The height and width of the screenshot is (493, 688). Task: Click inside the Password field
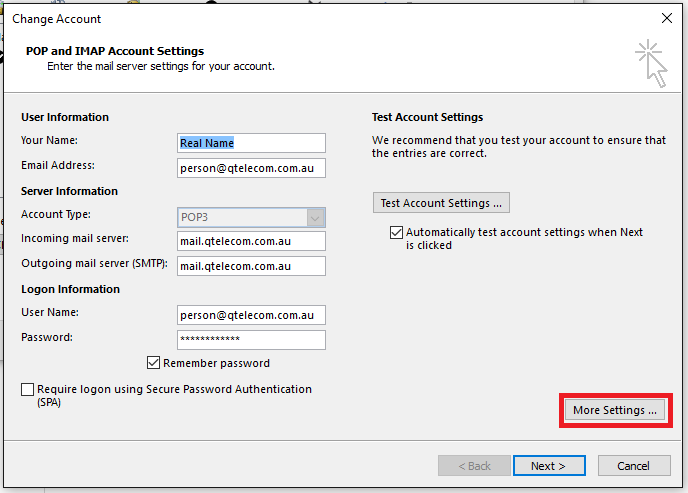(x=251, y=340)
